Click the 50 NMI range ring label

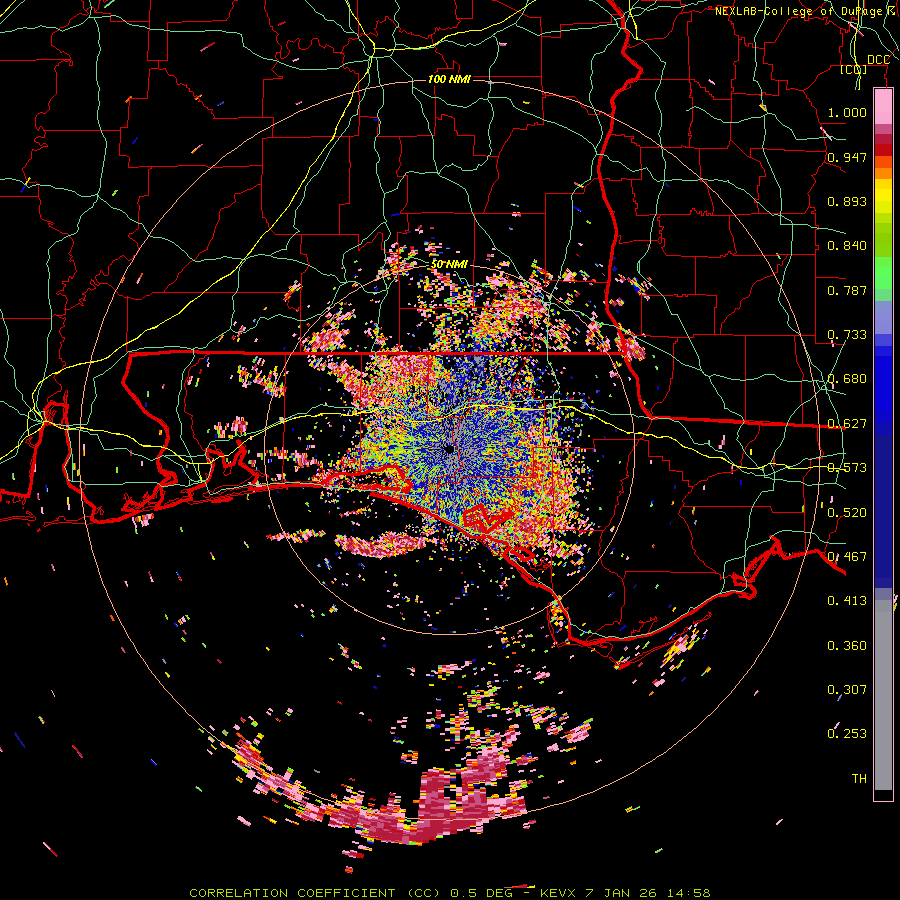pos(449,265)
